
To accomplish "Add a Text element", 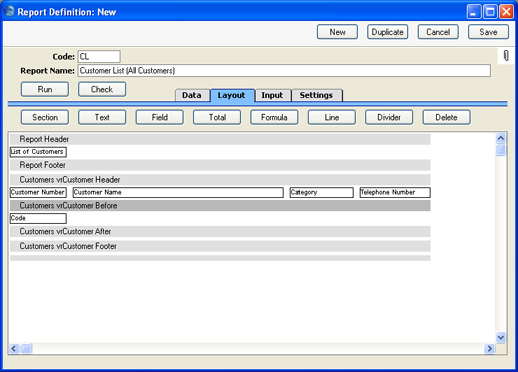I will (x=102, y=117).
